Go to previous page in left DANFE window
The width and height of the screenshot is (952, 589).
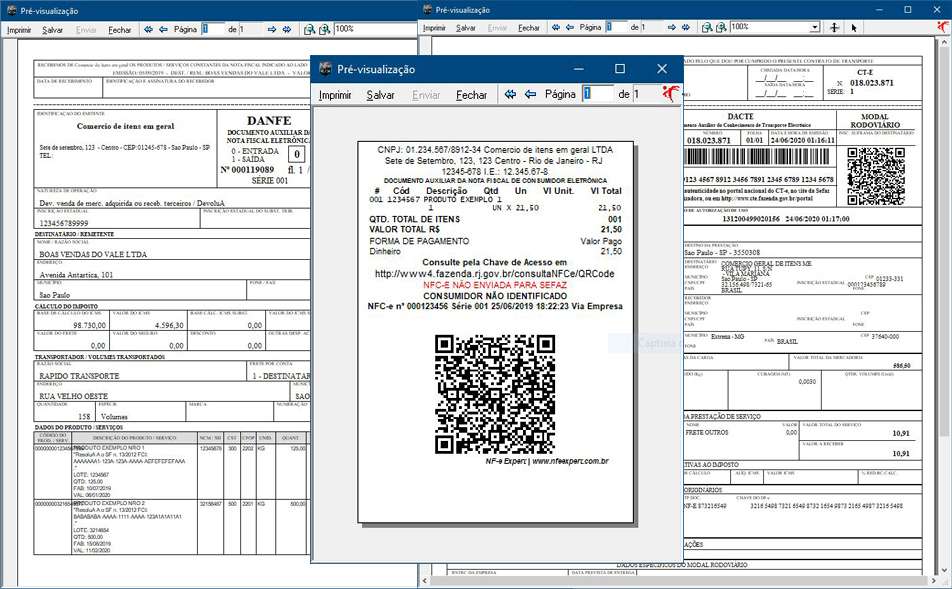point(163,29)
